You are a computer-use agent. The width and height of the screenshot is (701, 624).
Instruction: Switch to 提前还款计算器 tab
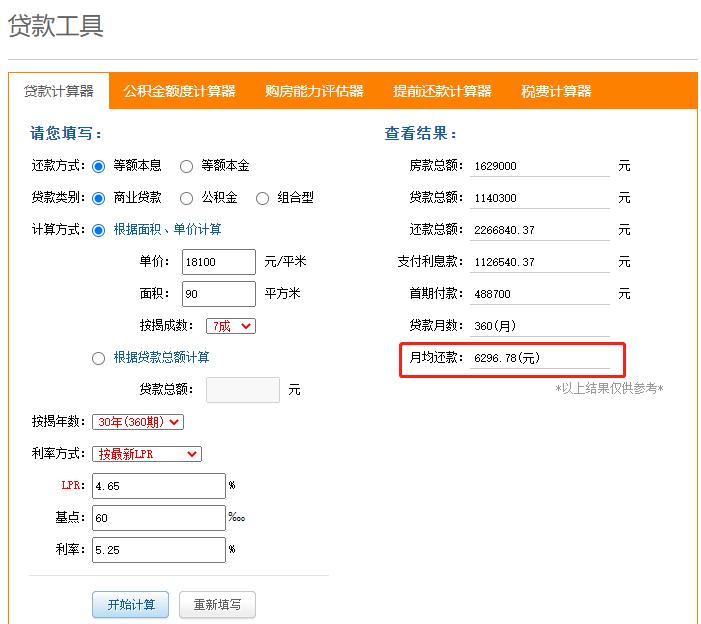pos(442,91)
